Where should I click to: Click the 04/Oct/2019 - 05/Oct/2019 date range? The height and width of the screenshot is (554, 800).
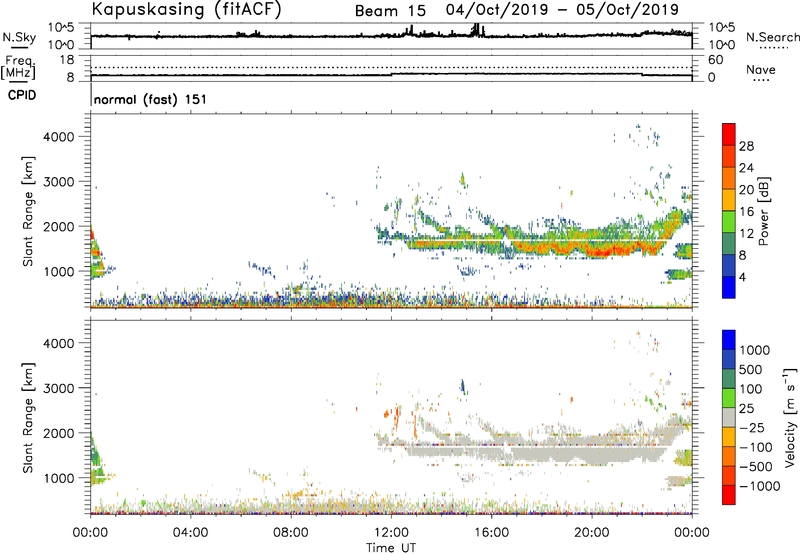point(562,10)
